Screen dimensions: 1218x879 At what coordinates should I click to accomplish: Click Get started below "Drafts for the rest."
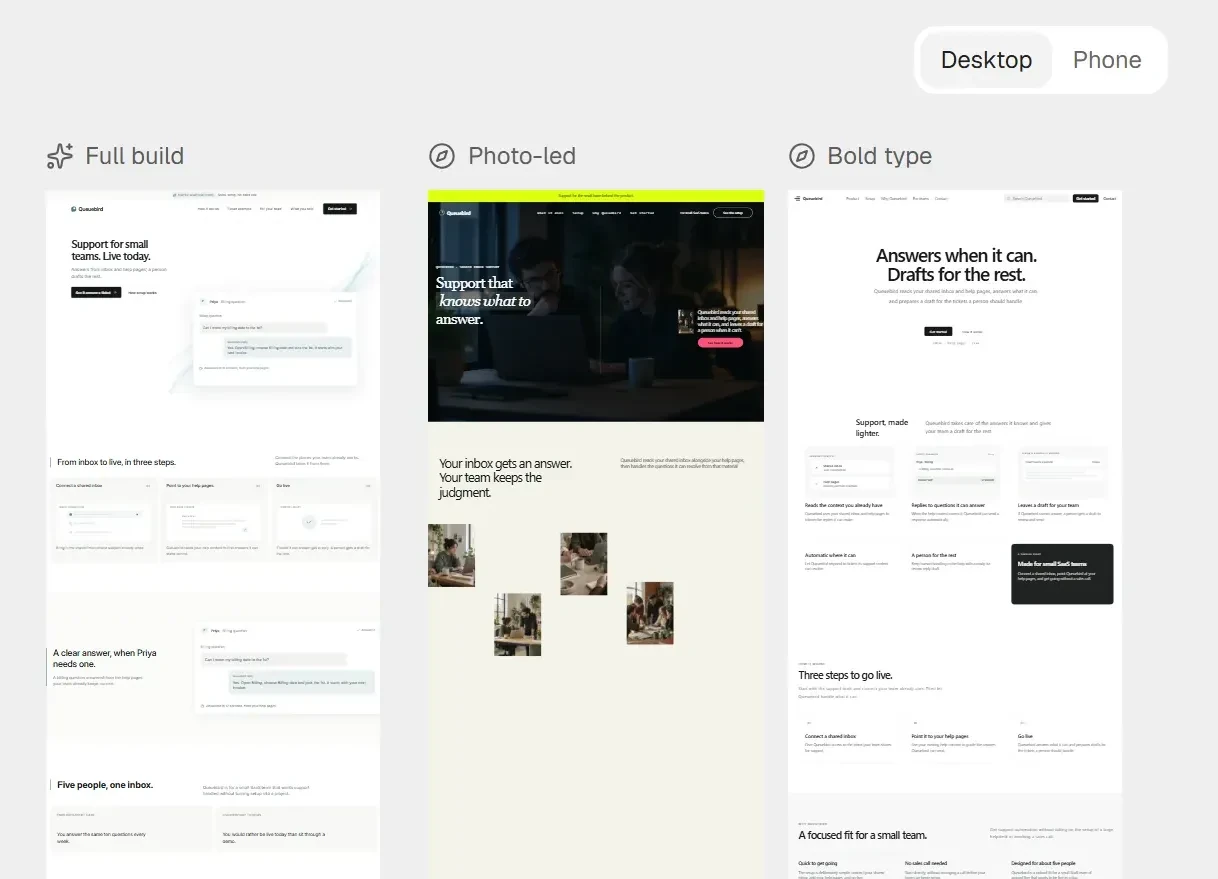click(x=938, y=331)
